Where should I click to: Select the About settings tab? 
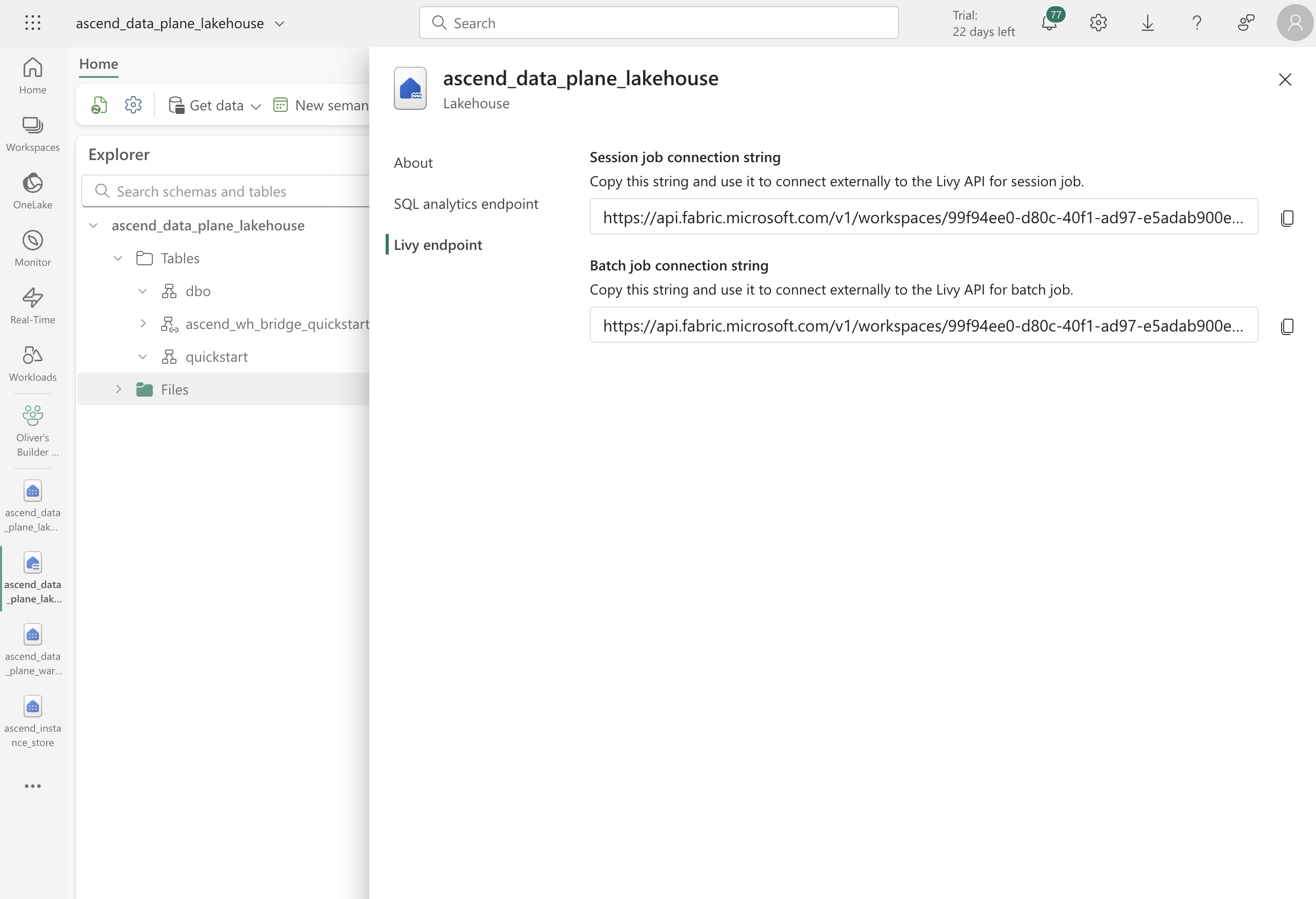pyautogui.click(x=413, y=163)
